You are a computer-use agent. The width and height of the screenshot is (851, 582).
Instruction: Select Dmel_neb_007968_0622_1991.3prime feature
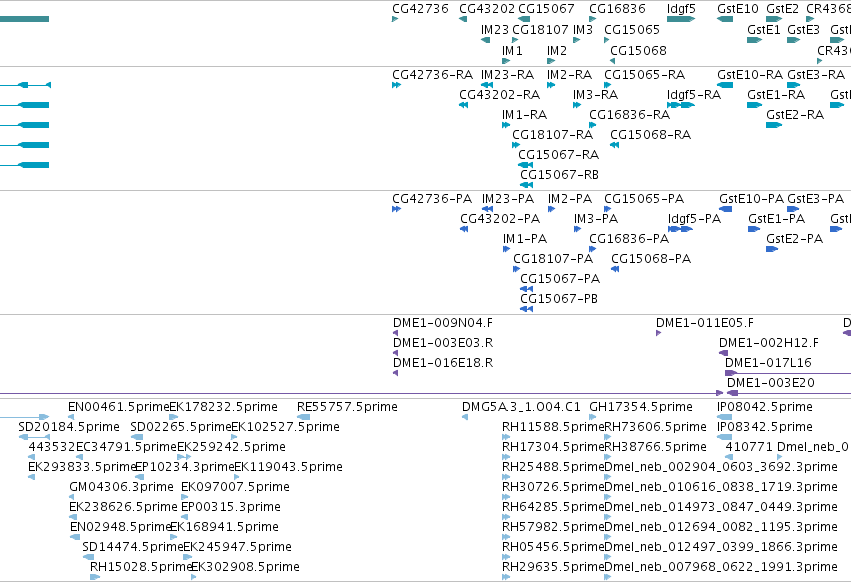click(x=721, y=567)
